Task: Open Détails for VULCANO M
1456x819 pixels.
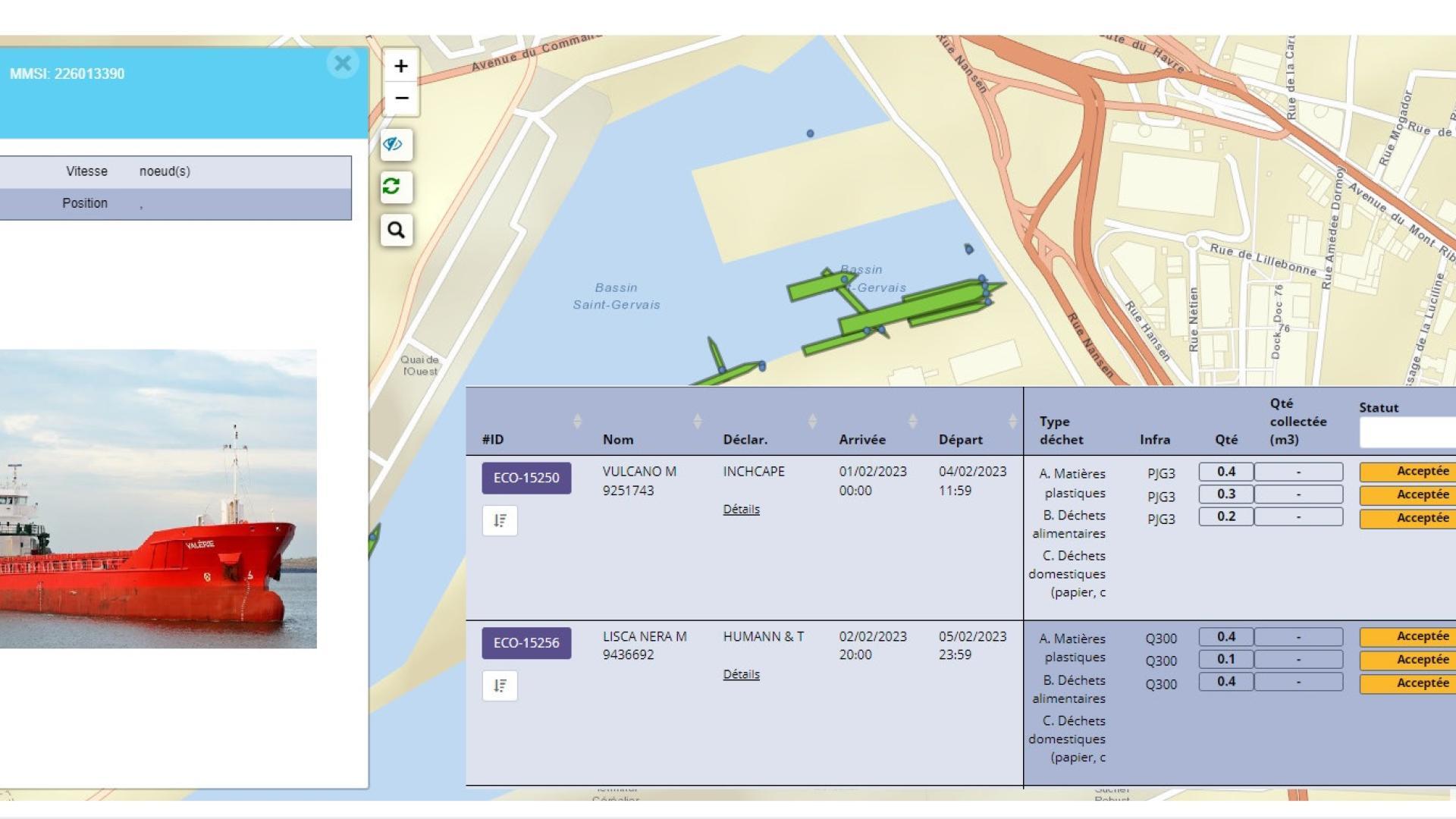Action: pyautogui.click(x=741, y=510)
